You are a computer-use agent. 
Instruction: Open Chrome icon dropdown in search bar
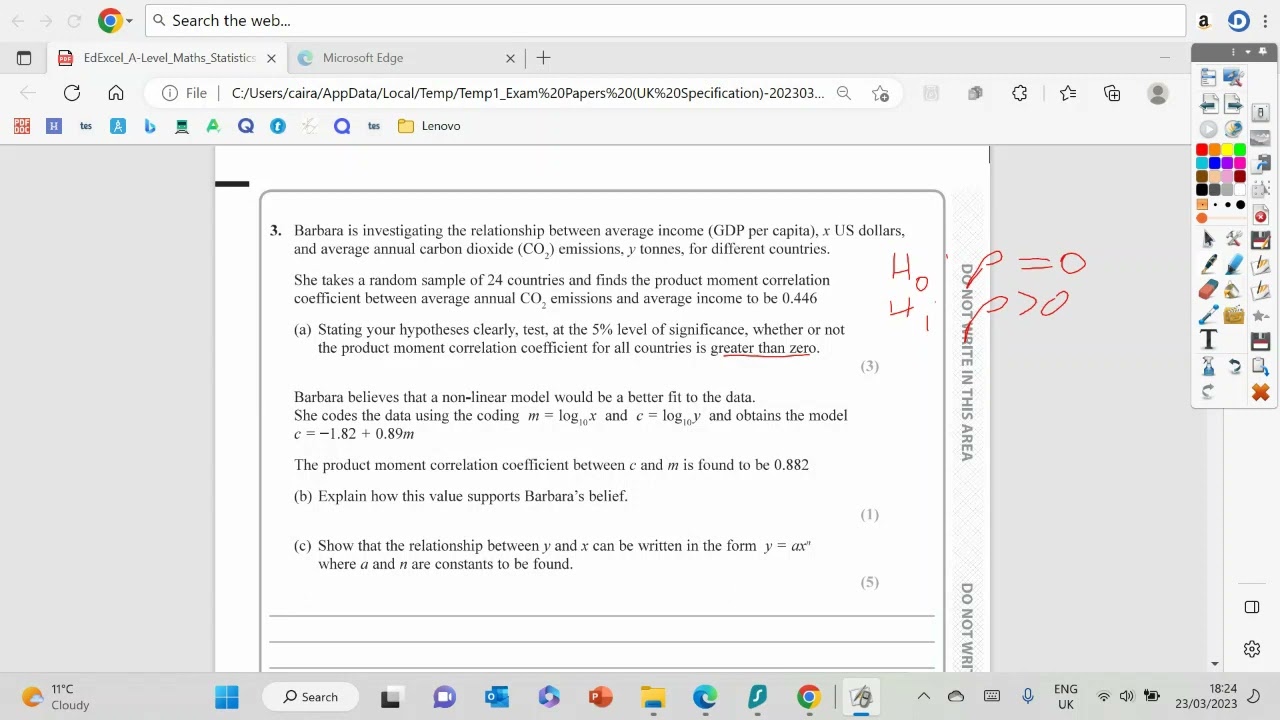point(128,21)
